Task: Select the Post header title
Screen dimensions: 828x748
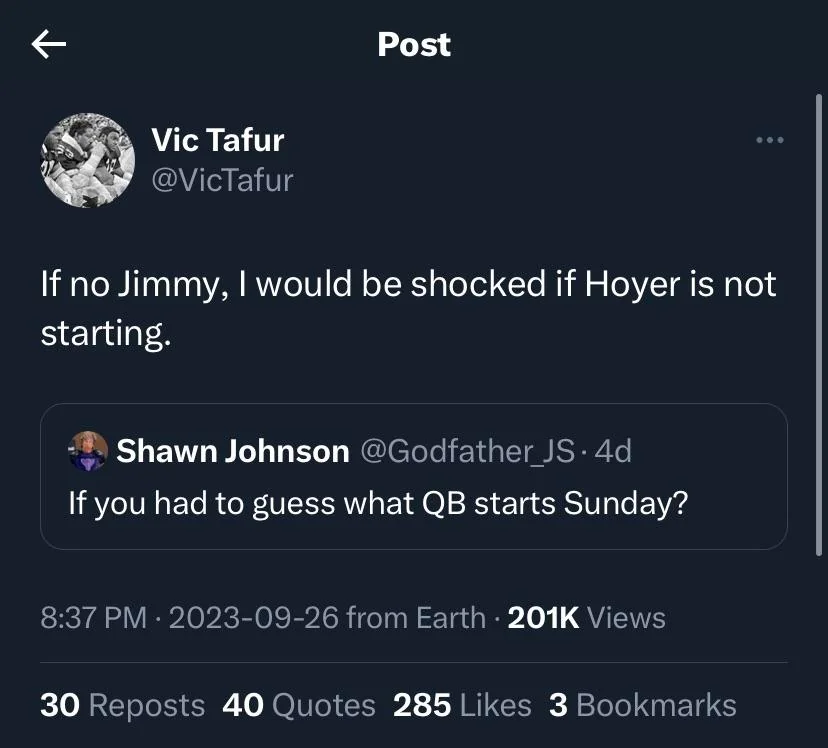Action: click(413, 44)
